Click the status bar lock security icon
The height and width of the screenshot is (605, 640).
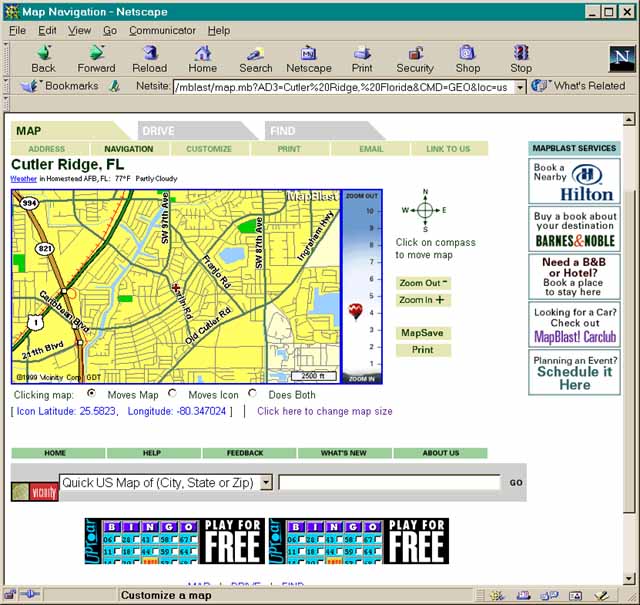pyautogui.click(x=10, y=595)
